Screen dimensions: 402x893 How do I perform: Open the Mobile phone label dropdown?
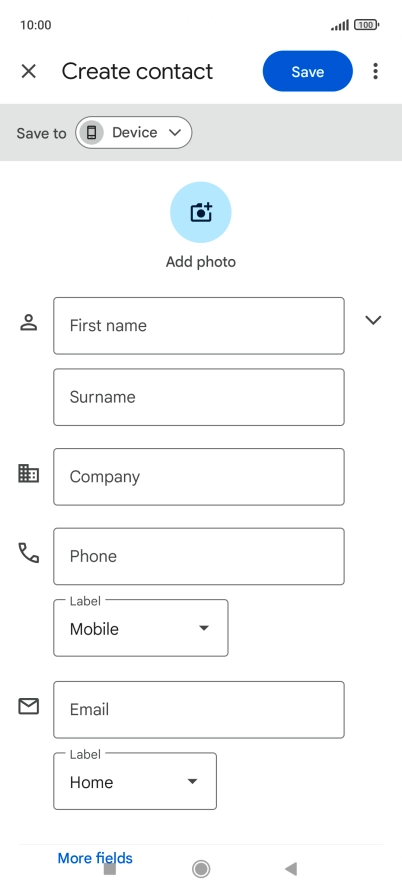point(141,628)
